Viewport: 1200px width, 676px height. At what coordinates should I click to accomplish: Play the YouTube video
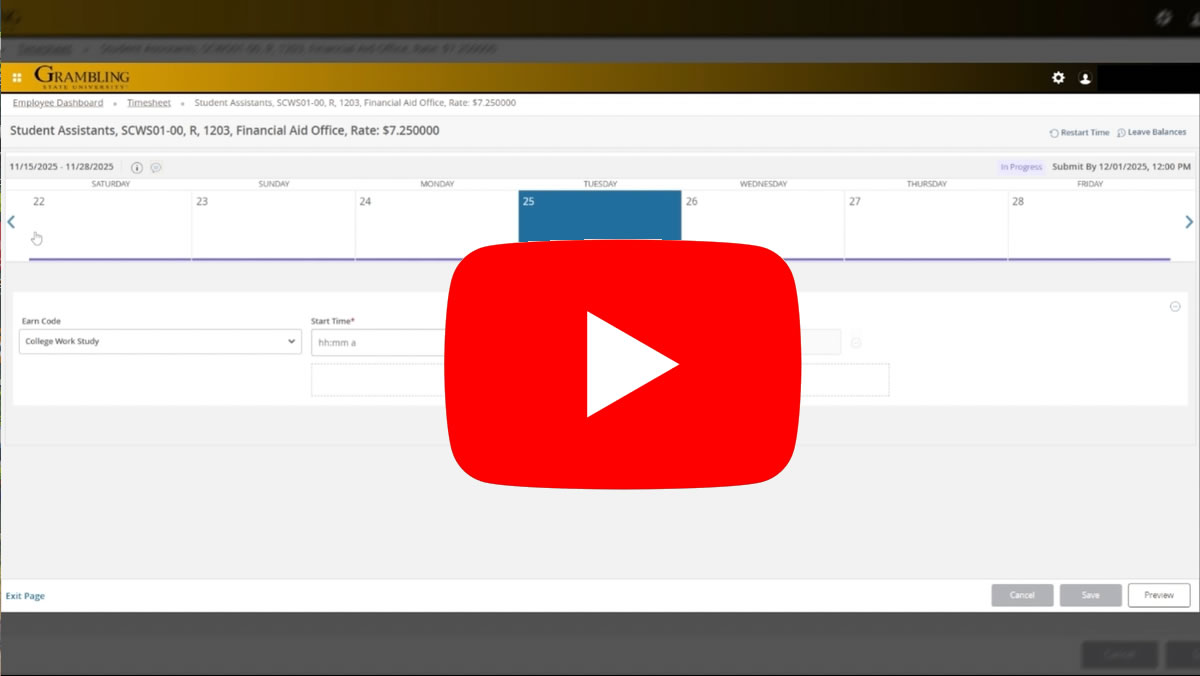pyautogui.click(x=622, y=364)
